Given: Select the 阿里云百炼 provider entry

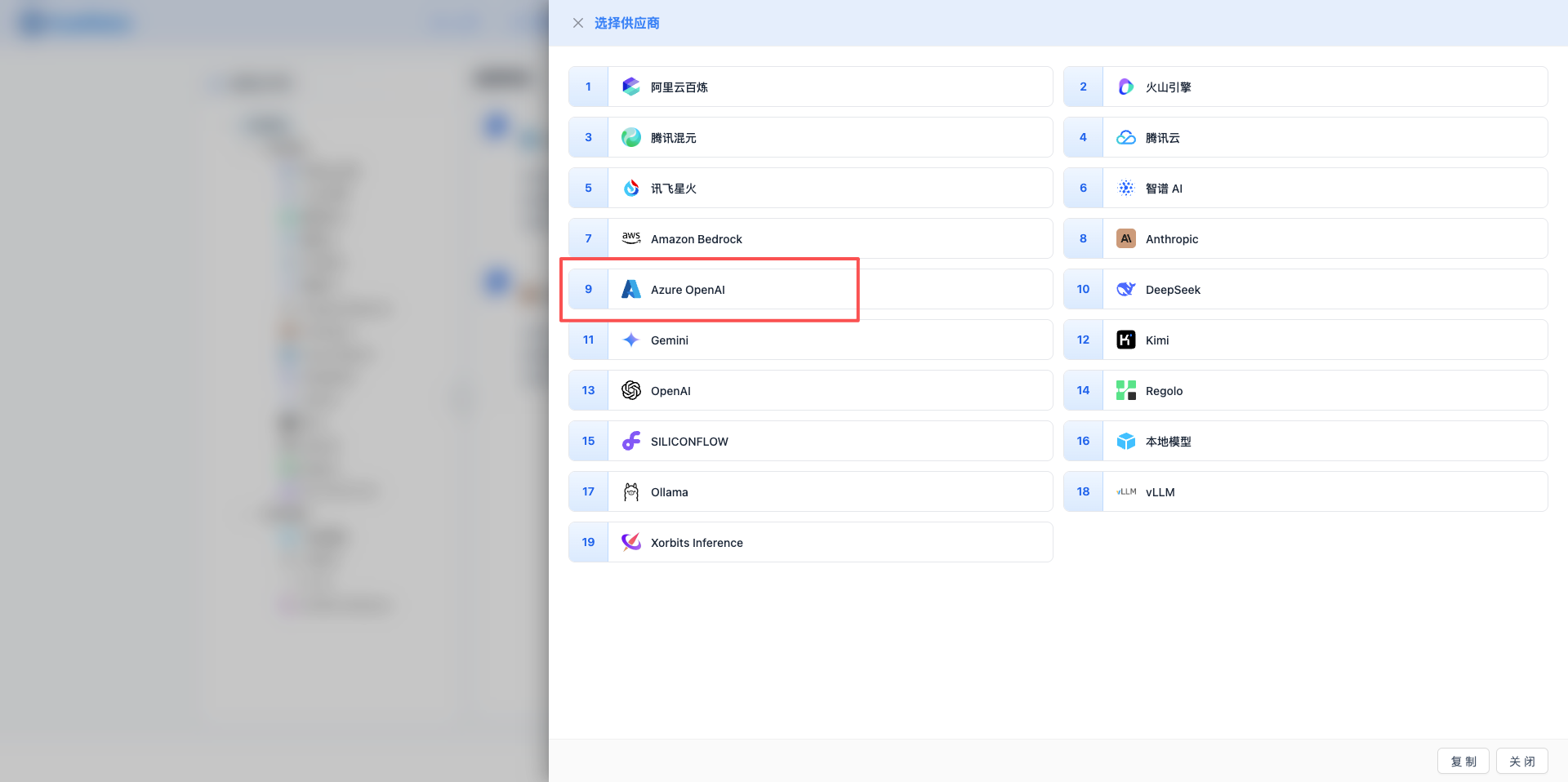Looking at the screenshot, I should pos(808,87).
